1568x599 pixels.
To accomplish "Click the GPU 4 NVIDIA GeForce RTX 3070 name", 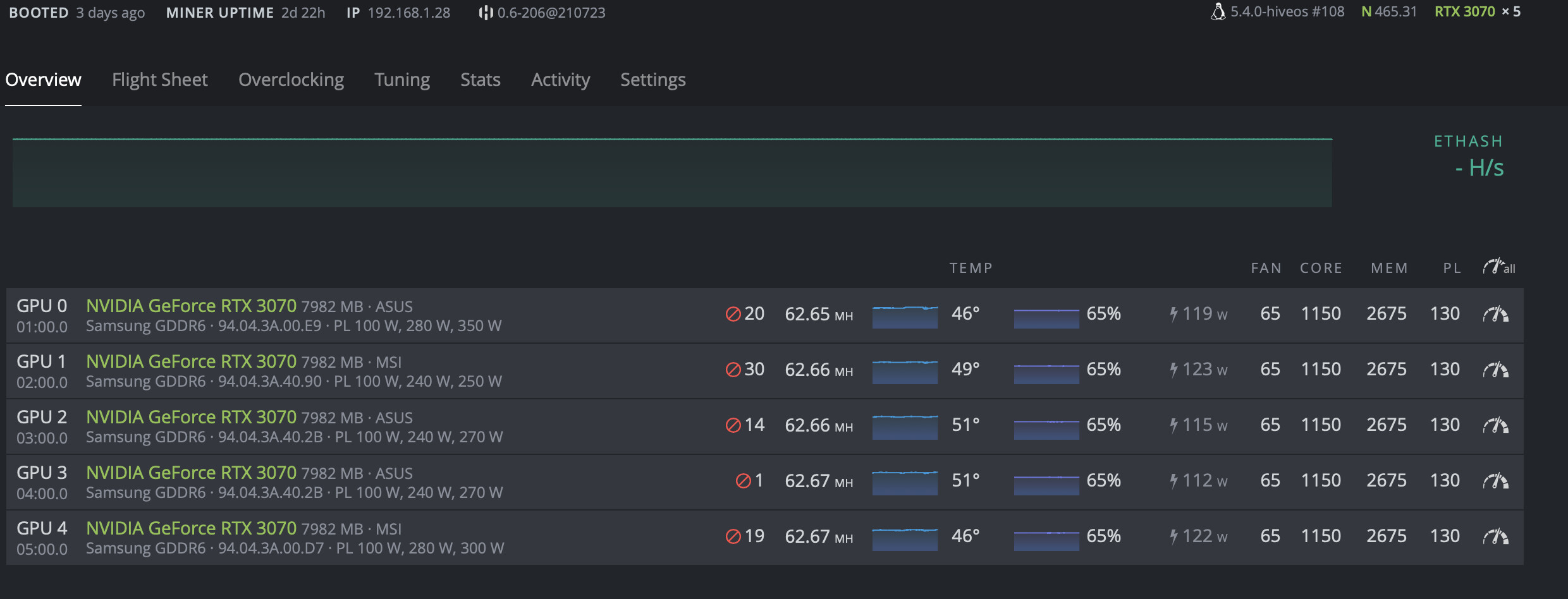I will (191, 528).
